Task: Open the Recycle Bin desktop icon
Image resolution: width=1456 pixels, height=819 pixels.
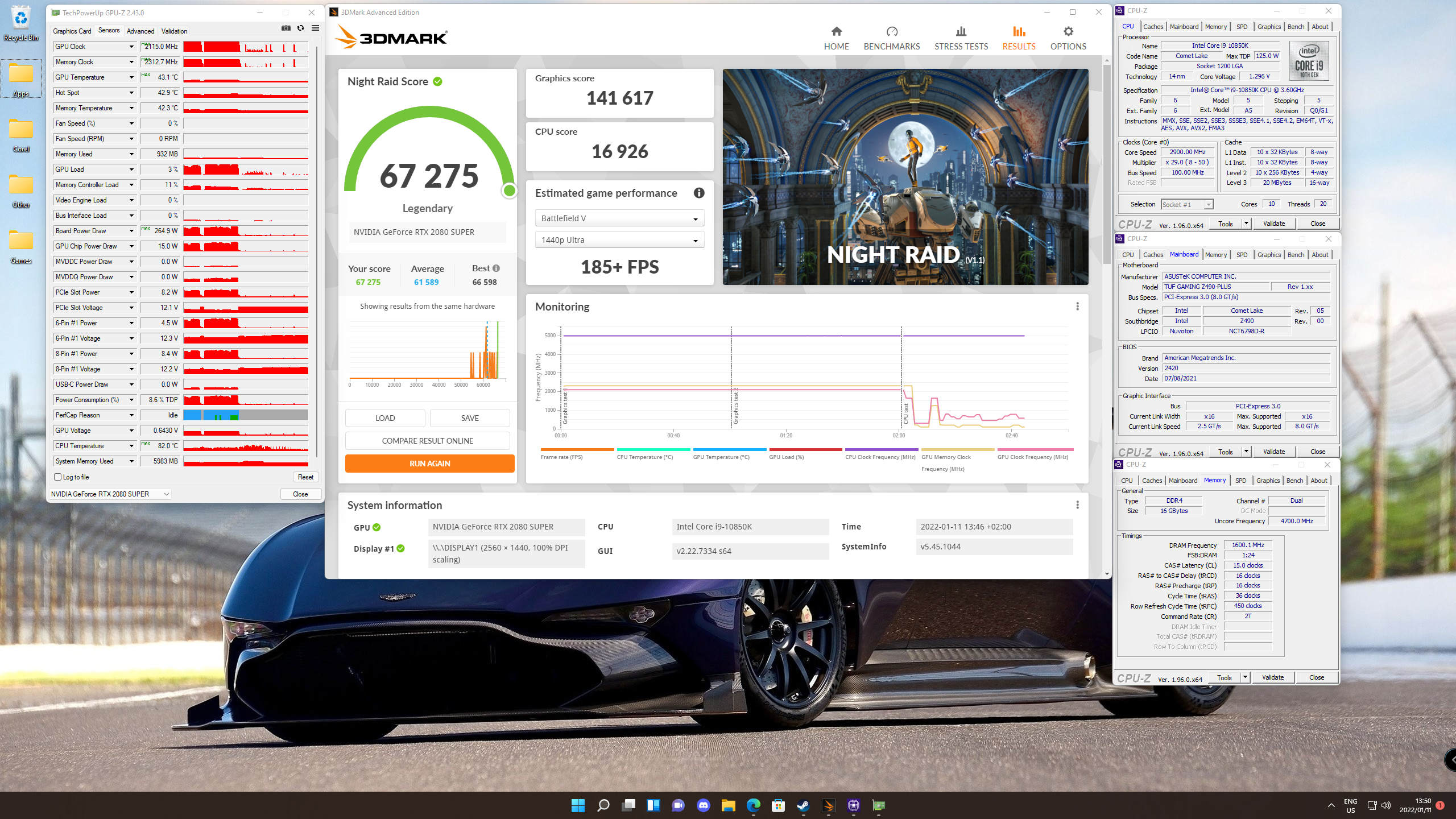Action: tap(20, 23)
